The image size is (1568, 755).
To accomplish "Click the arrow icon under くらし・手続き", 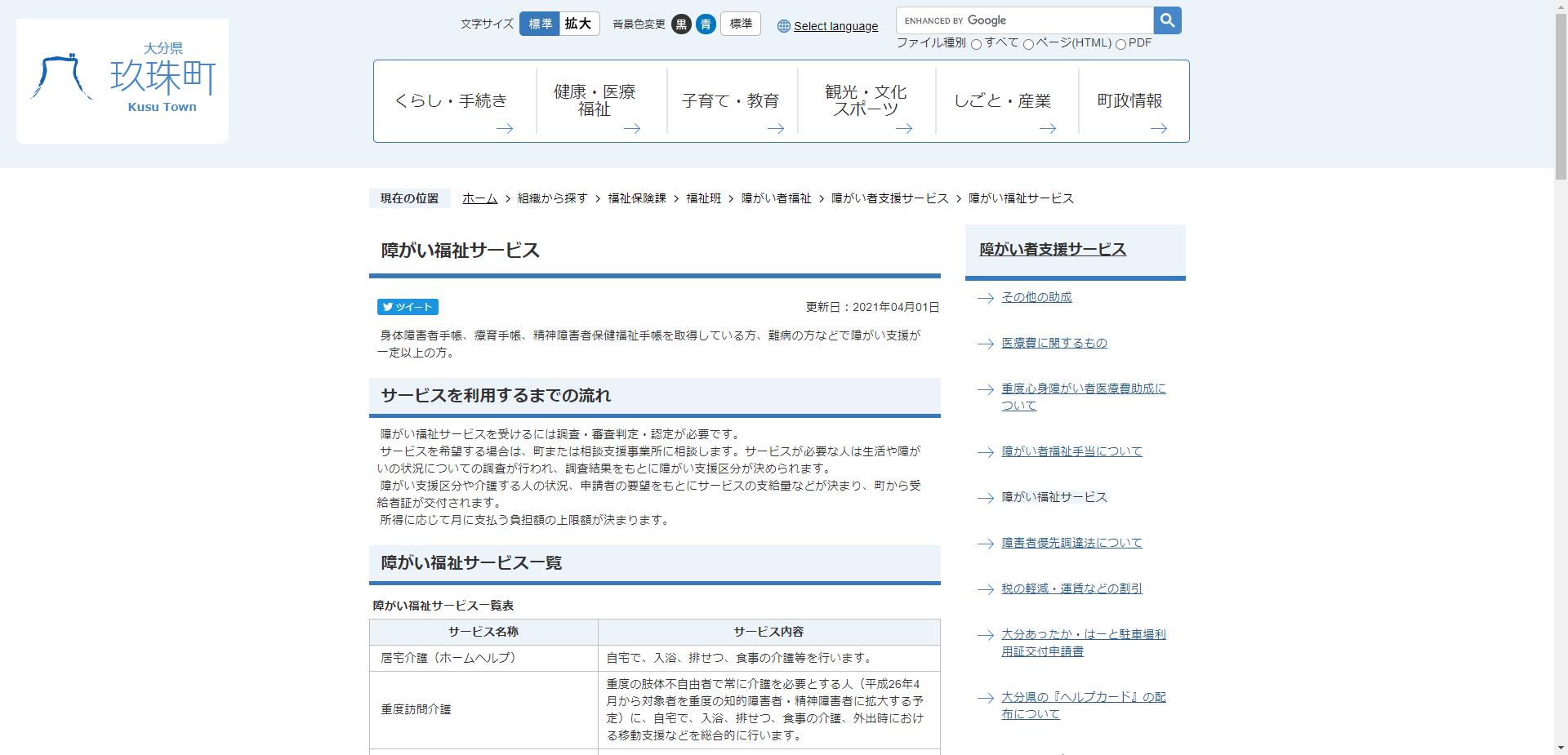I will coord(506,128).
